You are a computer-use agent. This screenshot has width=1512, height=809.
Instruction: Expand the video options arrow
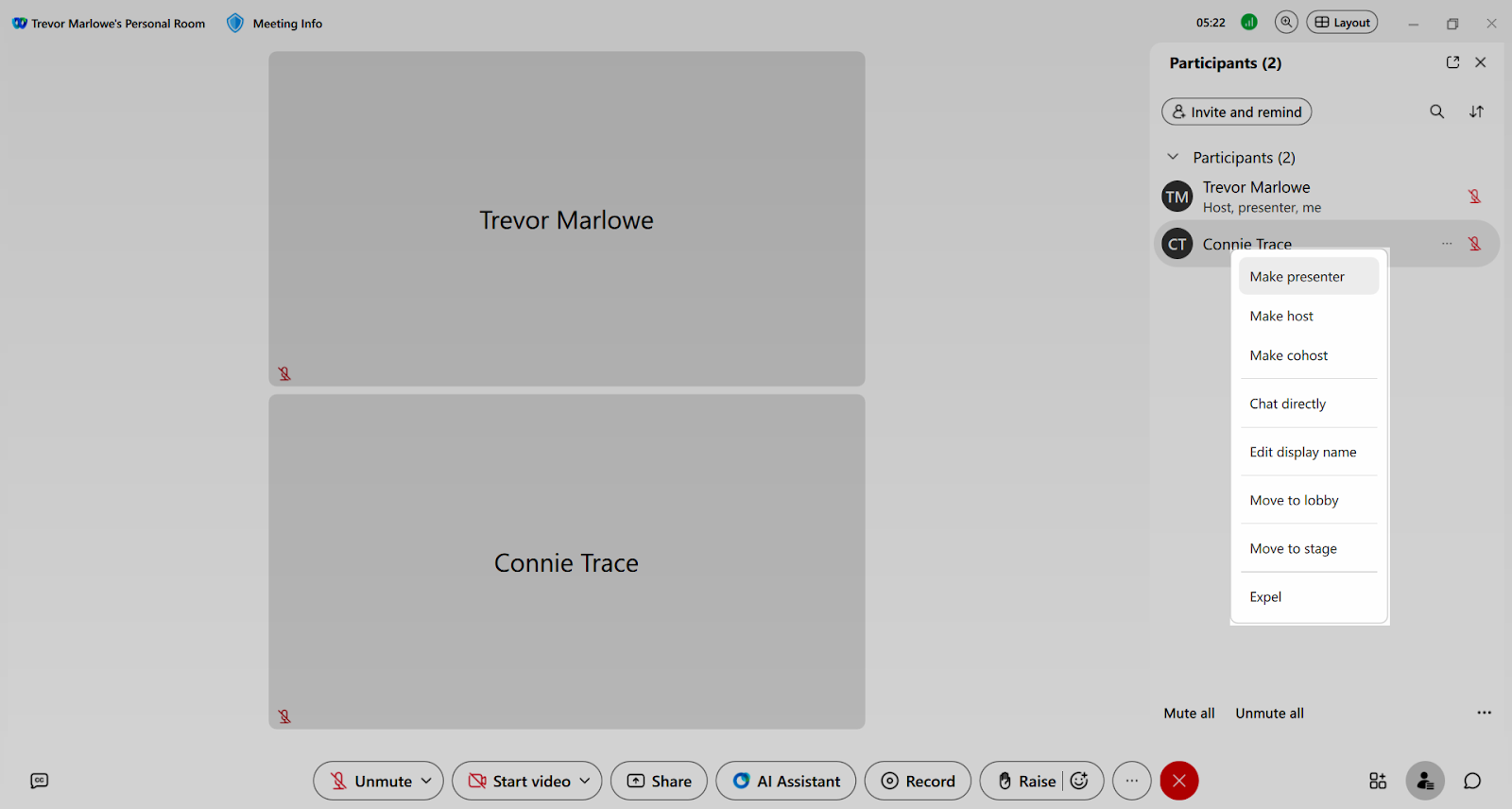tap(585, 781)
